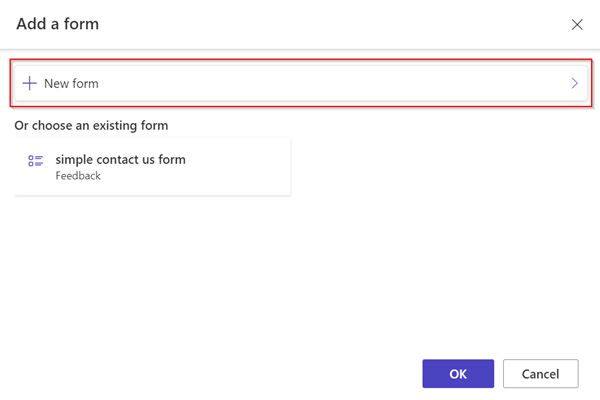Click the chevron arrow on New form row
Screen dimensions: 600x400
[x=574, y=83]
